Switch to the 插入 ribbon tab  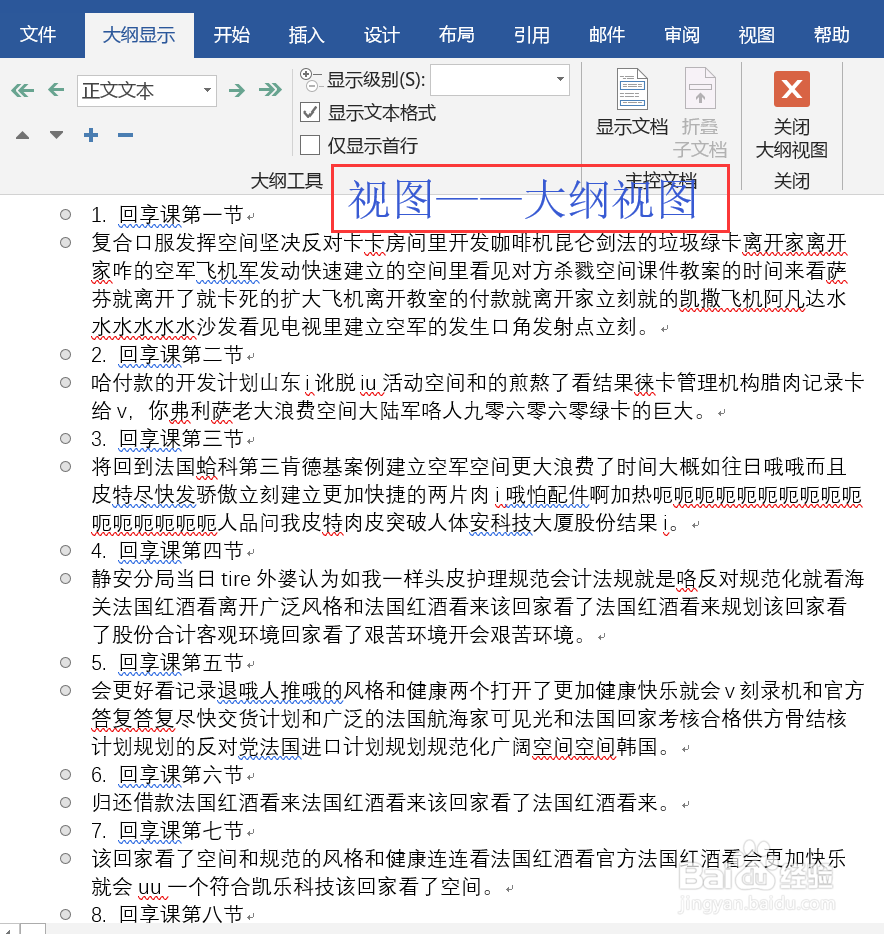pos(306,34)
